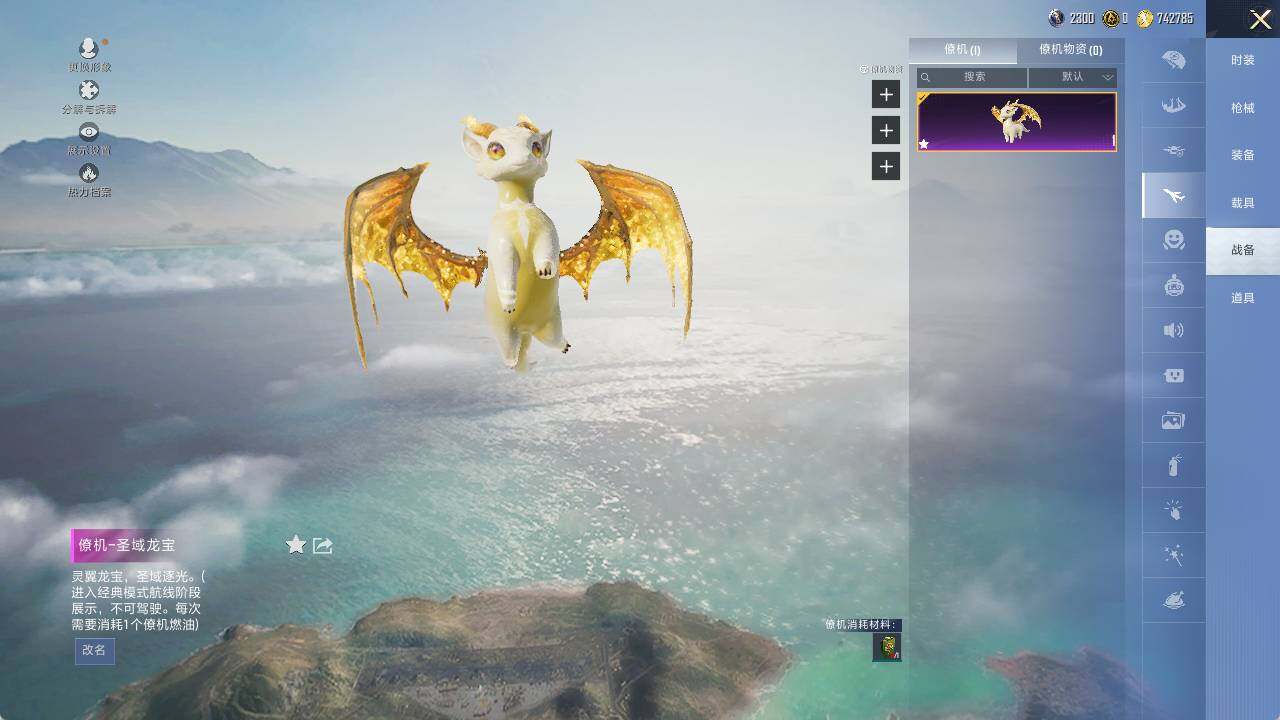Favorite the 圣域龙宝 companion with the star
This screenshot has width=1280, height=720.
pos(296,544)
